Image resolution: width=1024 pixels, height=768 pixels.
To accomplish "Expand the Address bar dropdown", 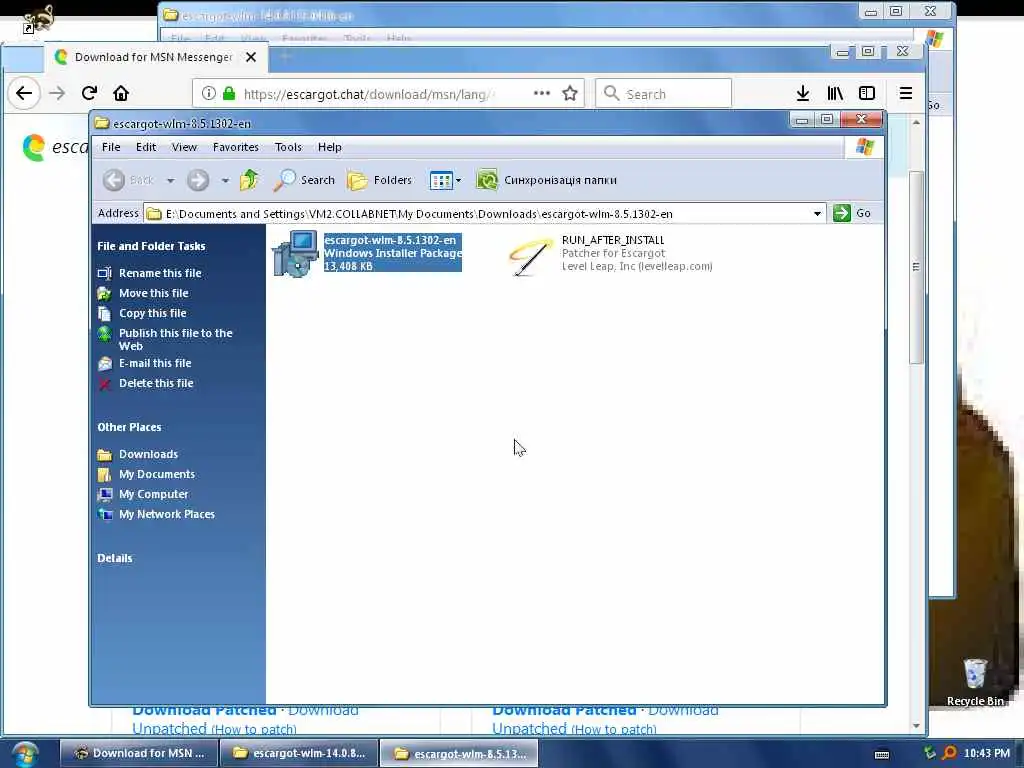I will coord(817,214).
